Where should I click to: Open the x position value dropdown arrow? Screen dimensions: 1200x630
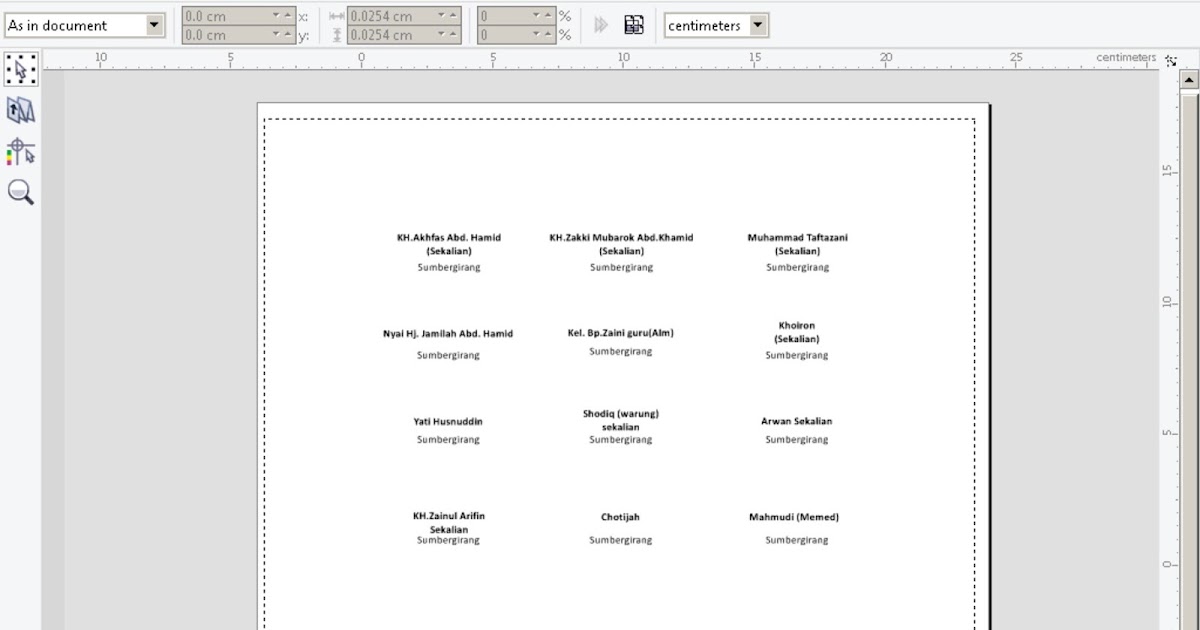coord(277,17)
